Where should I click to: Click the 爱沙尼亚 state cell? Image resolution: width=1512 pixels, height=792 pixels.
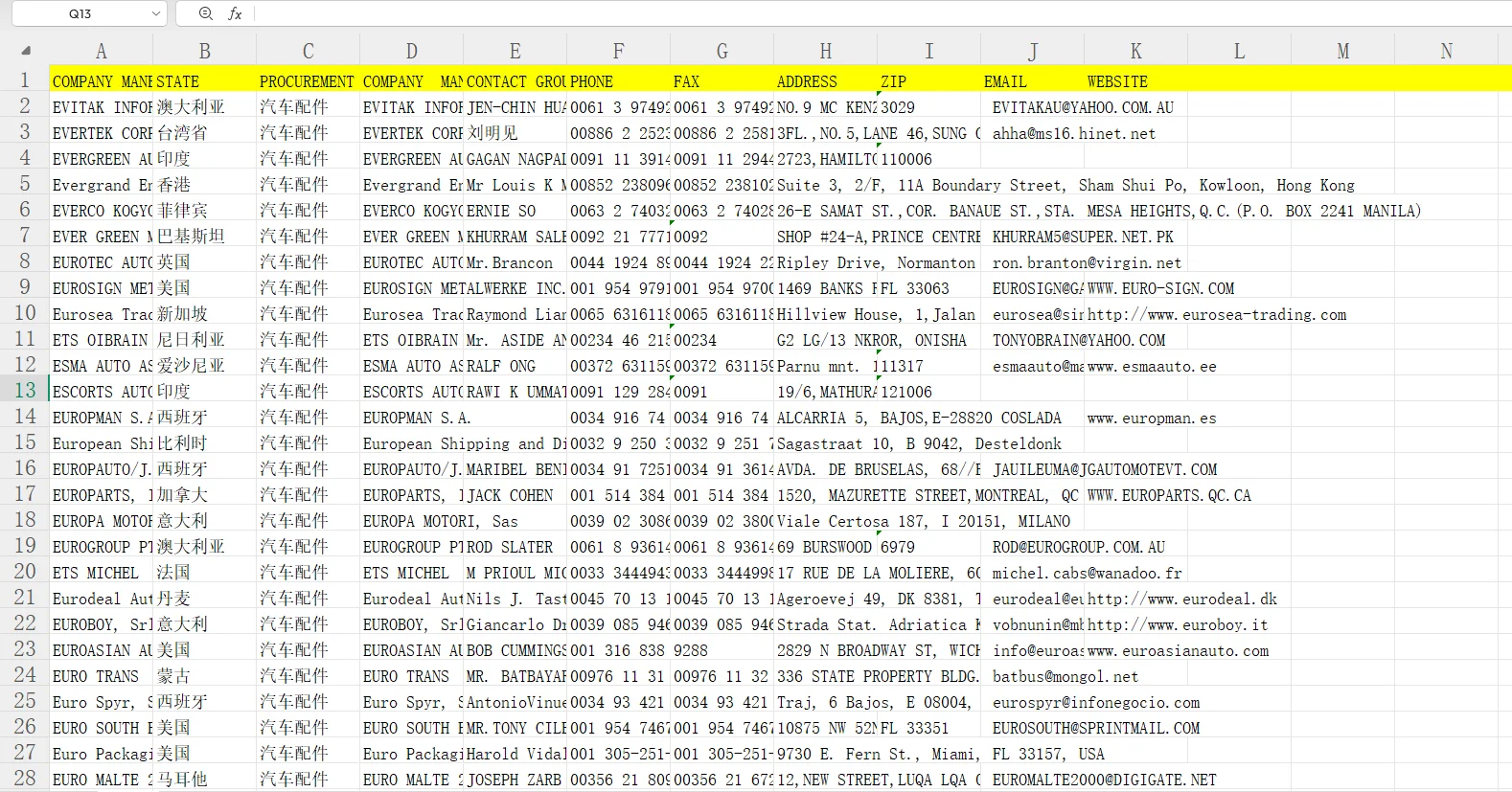click(x=204, y=366)
